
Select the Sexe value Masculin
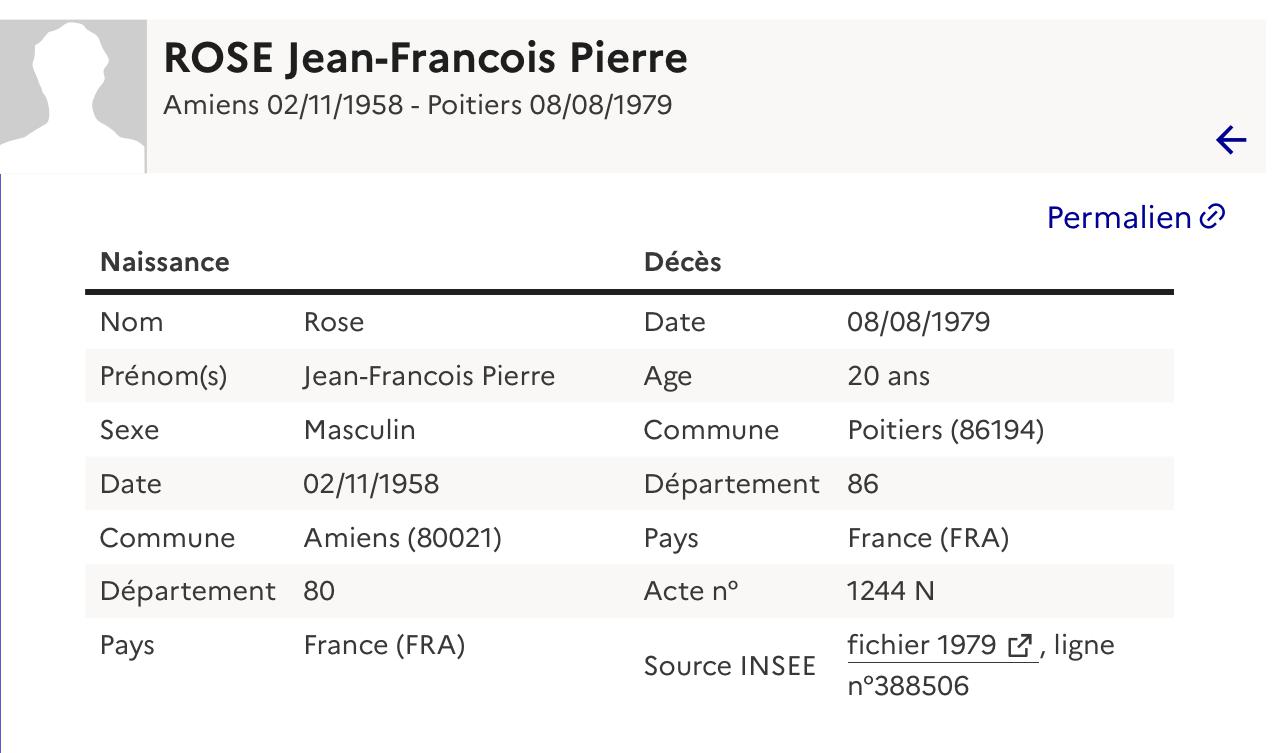point(359,430)
